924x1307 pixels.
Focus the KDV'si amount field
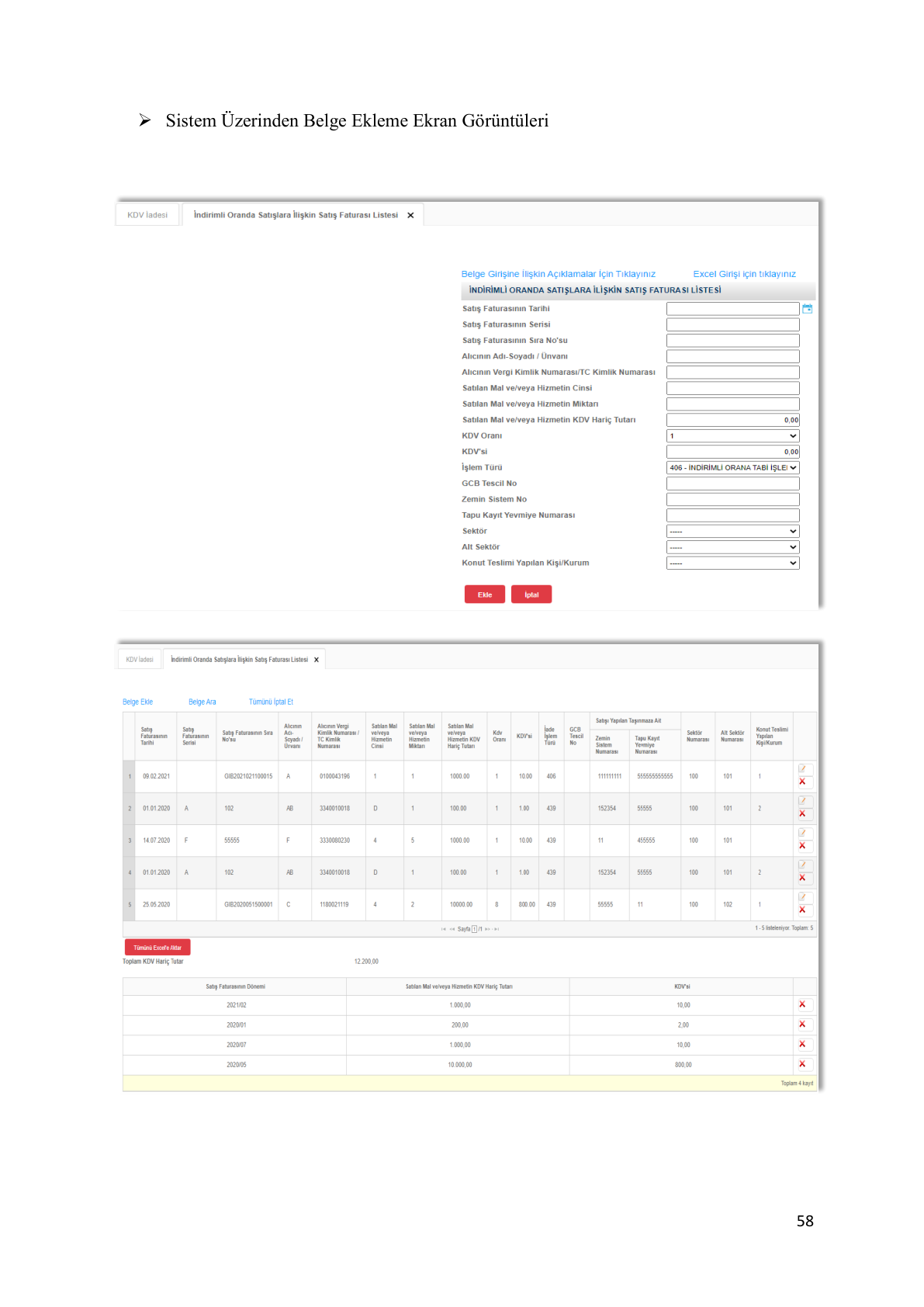click(x=732, y=452)
